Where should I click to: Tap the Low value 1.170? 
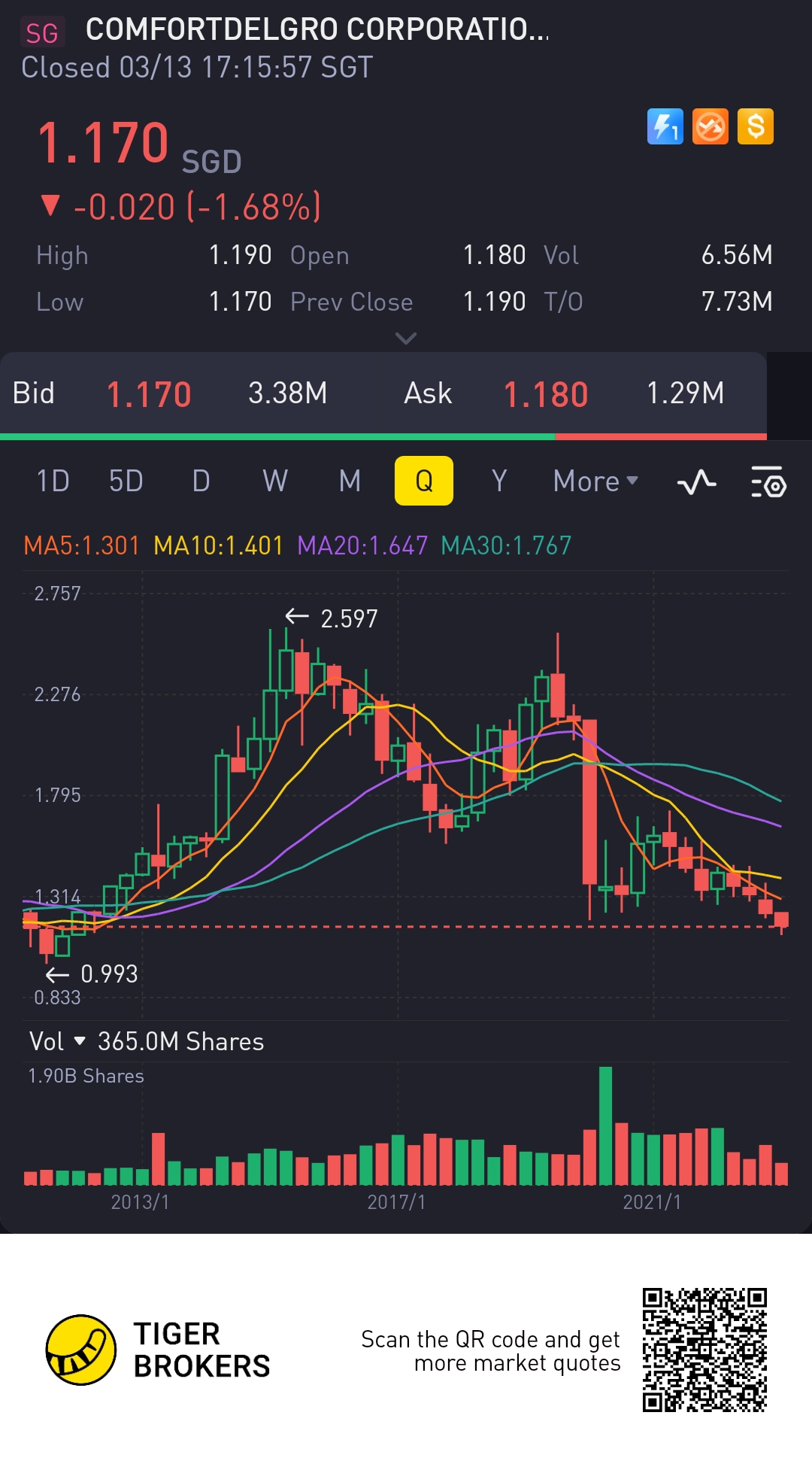[x=240, y=302]
